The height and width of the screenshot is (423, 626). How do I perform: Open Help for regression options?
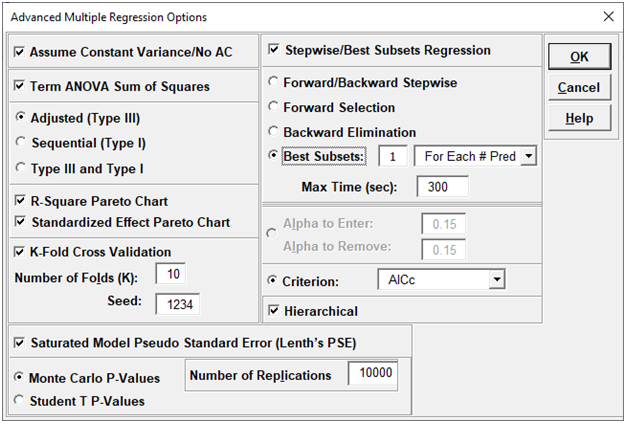580,118
